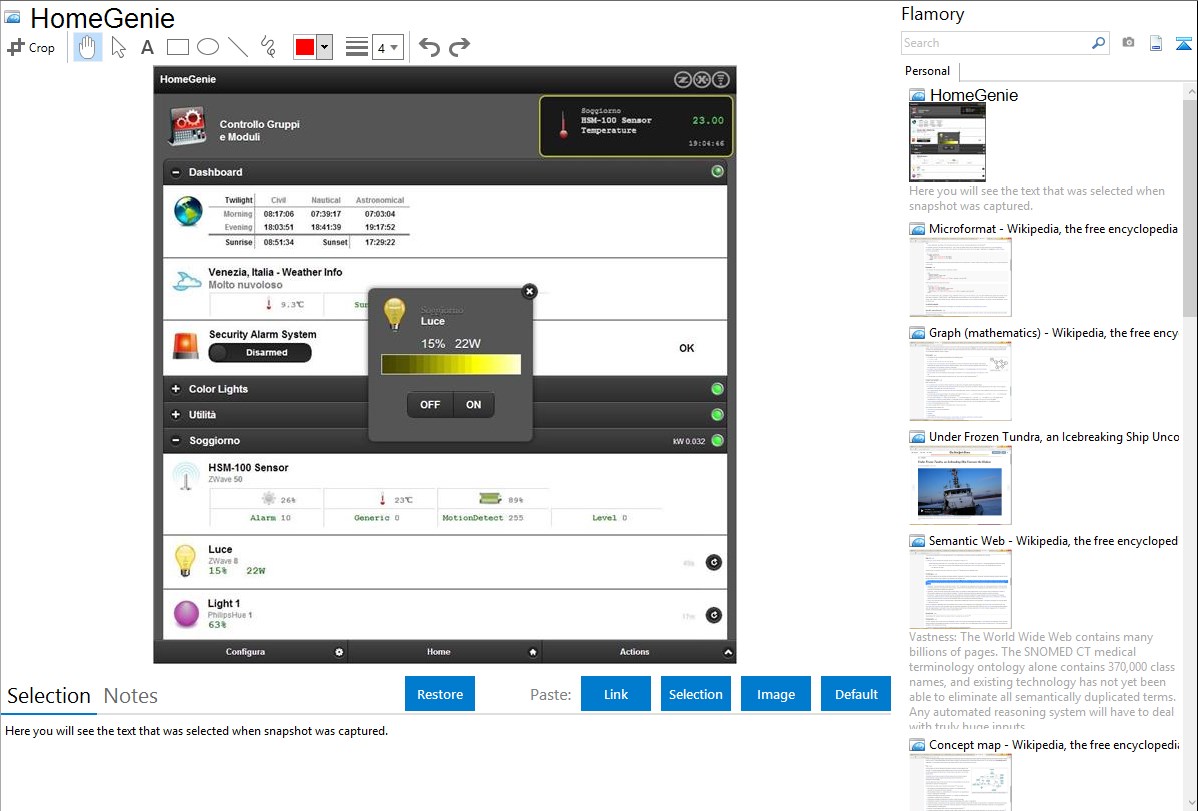Screen dimensions: 1198x811
Task: Open the Actions menu at bottom
Action: (639, 652)
